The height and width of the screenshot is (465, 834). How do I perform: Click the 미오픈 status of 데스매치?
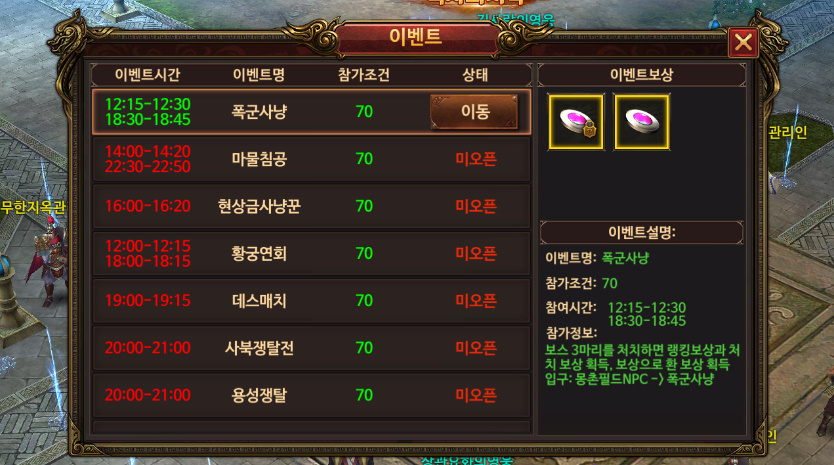[x=476, y=301]
